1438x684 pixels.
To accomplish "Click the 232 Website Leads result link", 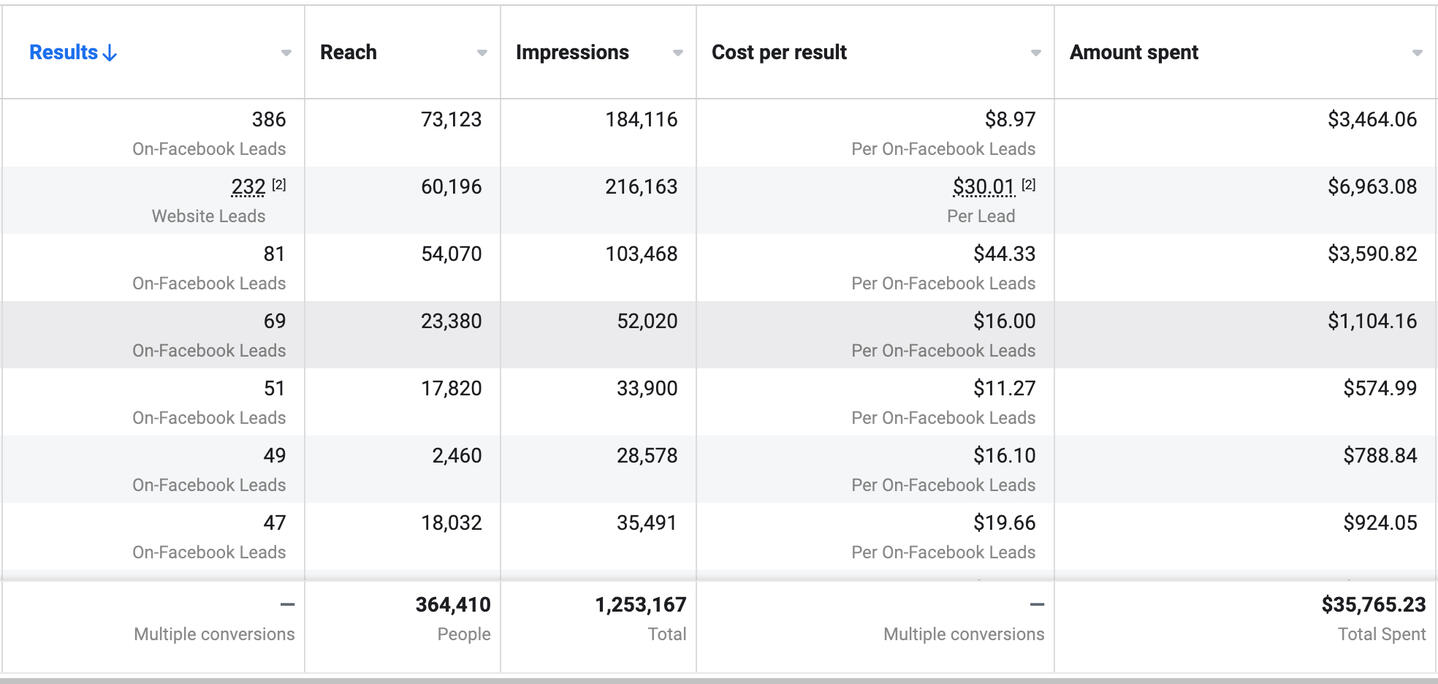I will [x=248, y=187].
